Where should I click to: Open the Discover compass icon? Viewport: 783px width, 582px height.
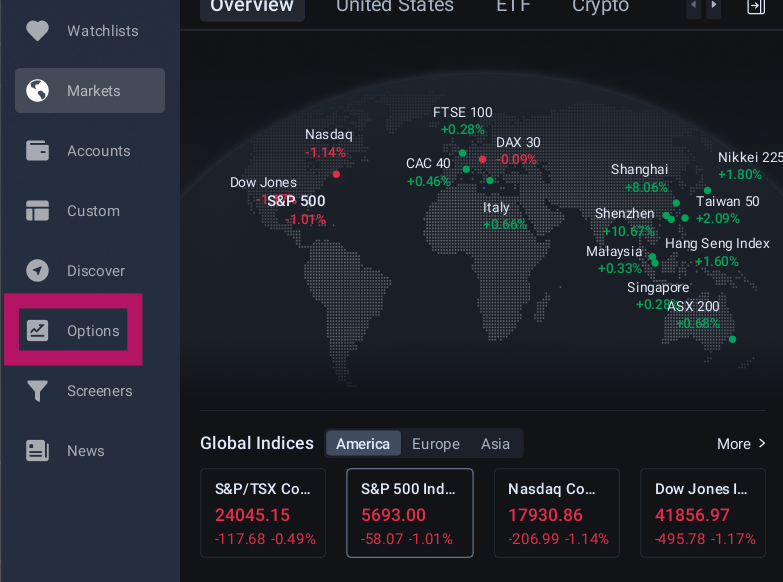tap(37, 270)
